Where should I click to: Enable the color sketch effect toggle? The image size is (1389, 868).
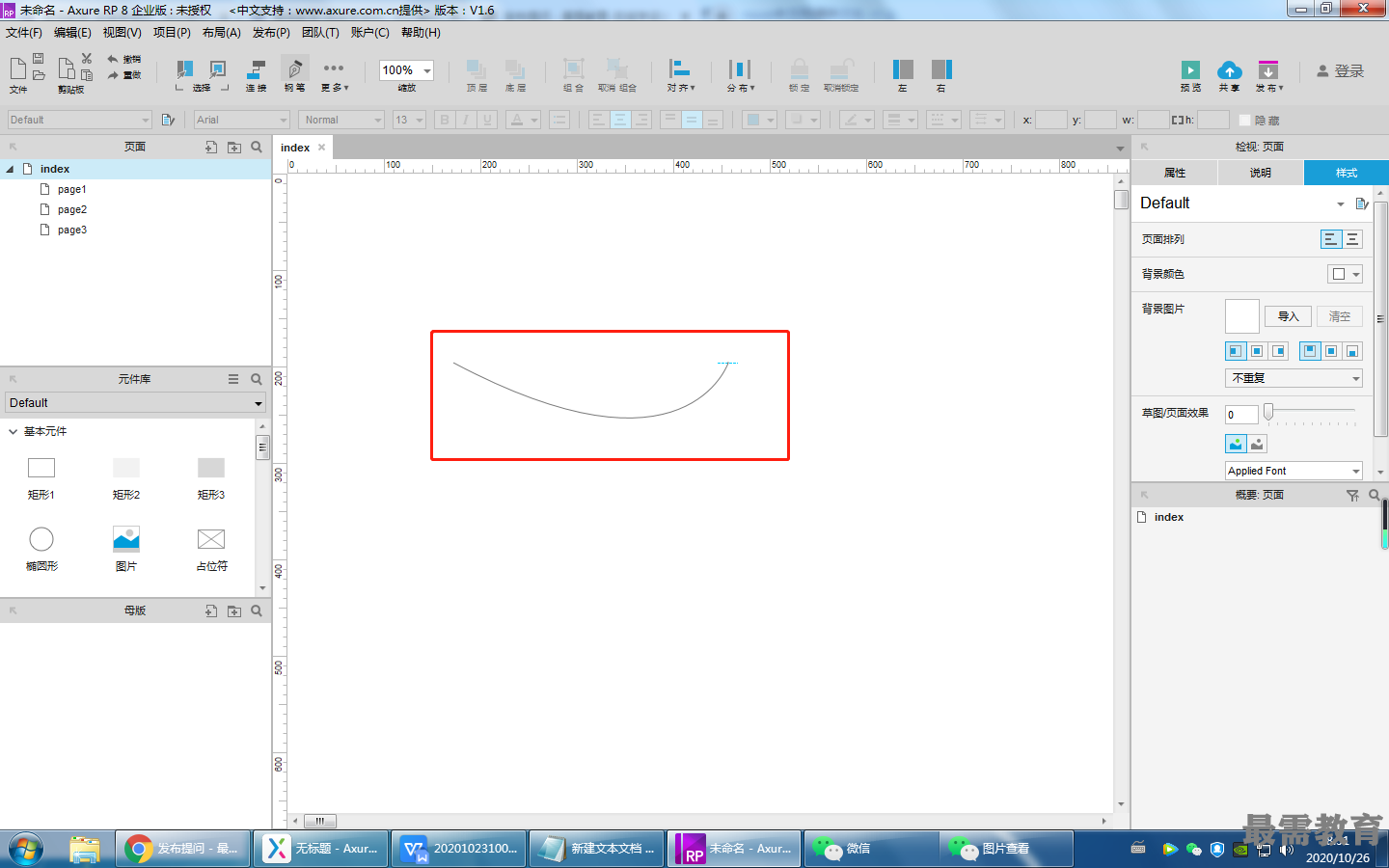coord(1236,444)
